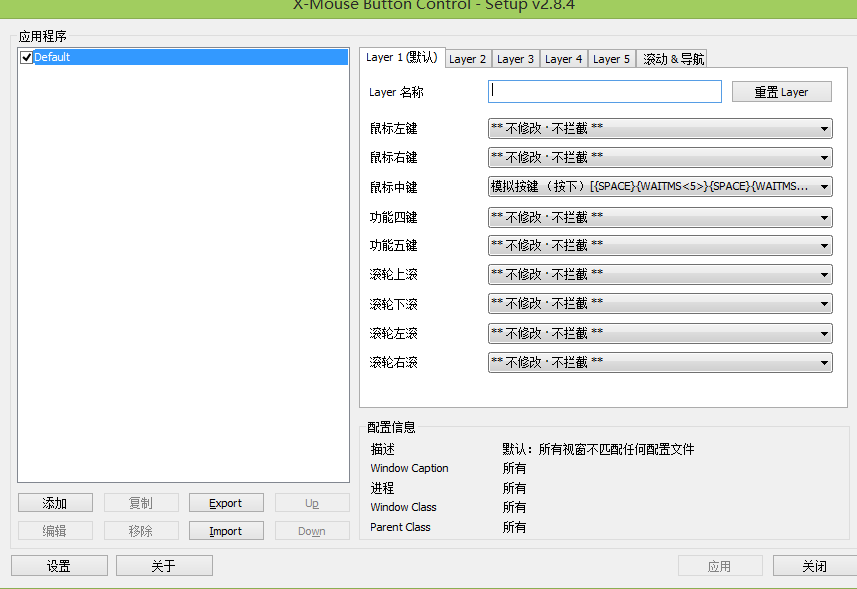Image resolution: width=857 pixels, height=589 pixels.
Task: Click the 关于 about button
Action: coord(164,566)
